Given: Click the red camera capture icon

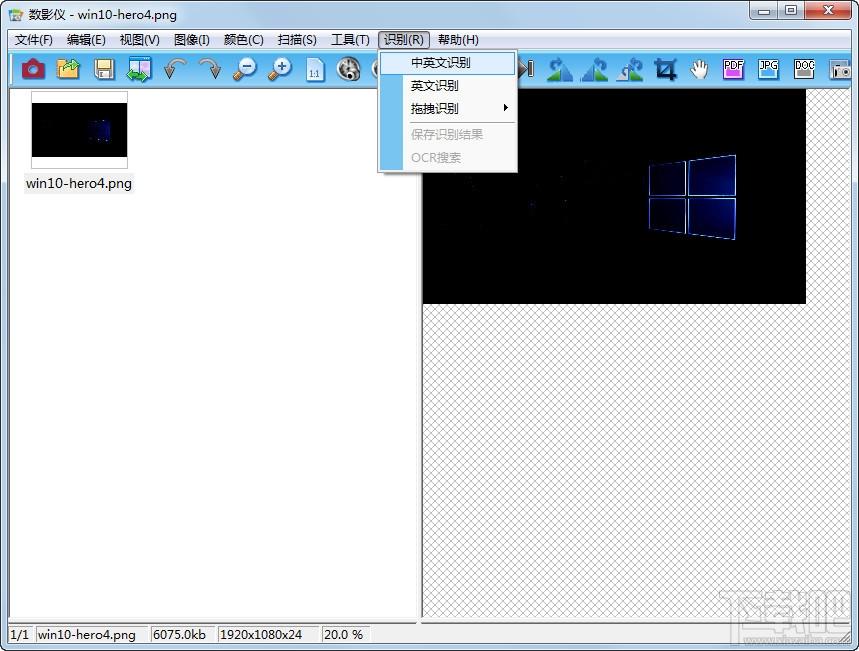Looking at the screenshot, I should (x=33, y=69).
